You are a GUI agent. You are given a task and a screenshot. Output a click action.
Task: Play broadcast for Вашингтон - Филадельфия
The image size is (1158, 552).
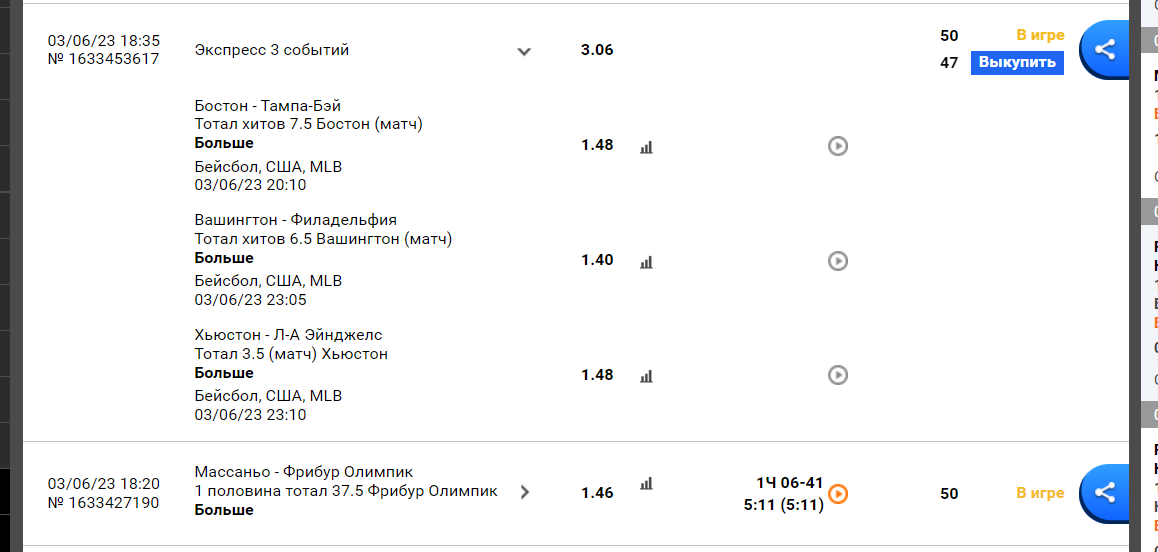click(837, 261)
